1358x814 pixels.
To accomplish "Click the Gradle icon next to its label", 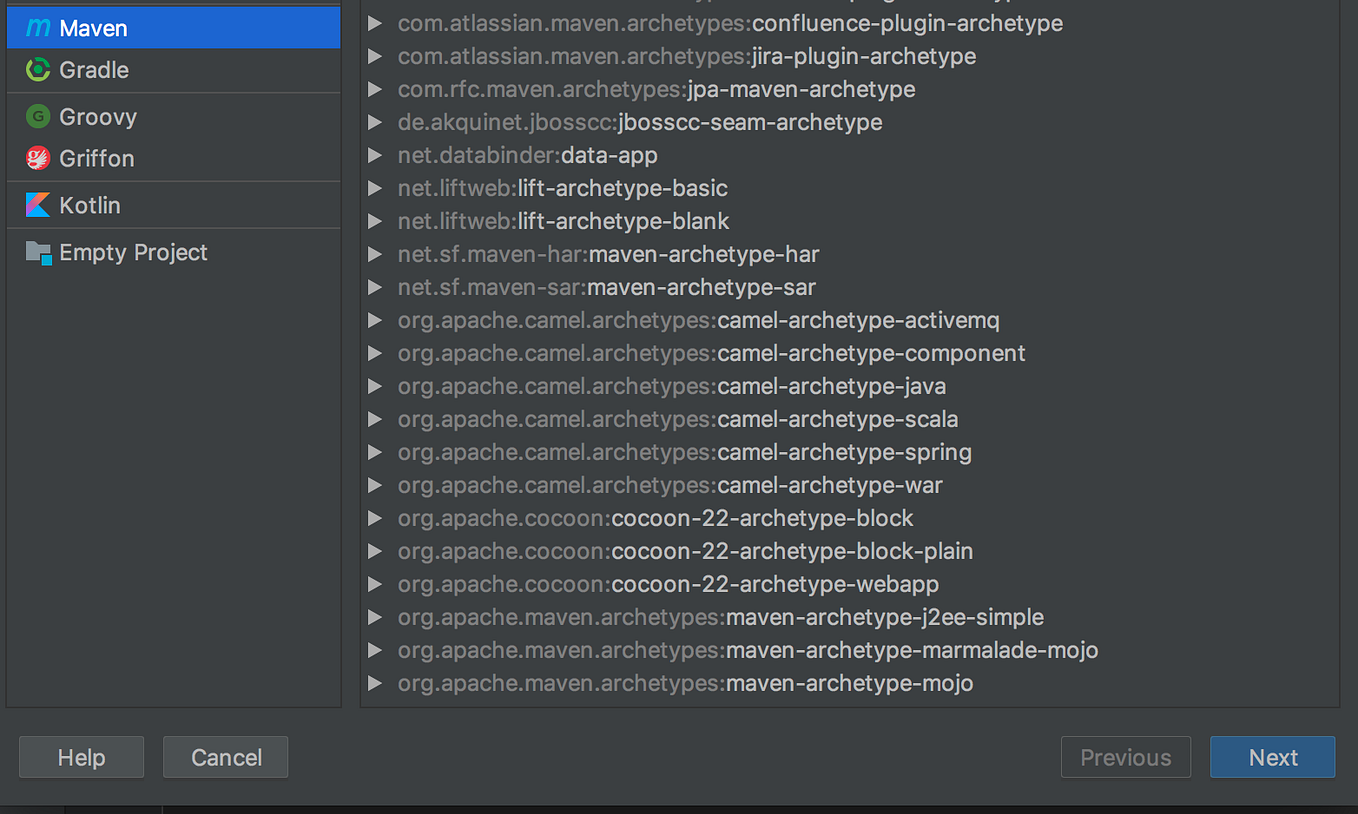I will coord(38,70).
